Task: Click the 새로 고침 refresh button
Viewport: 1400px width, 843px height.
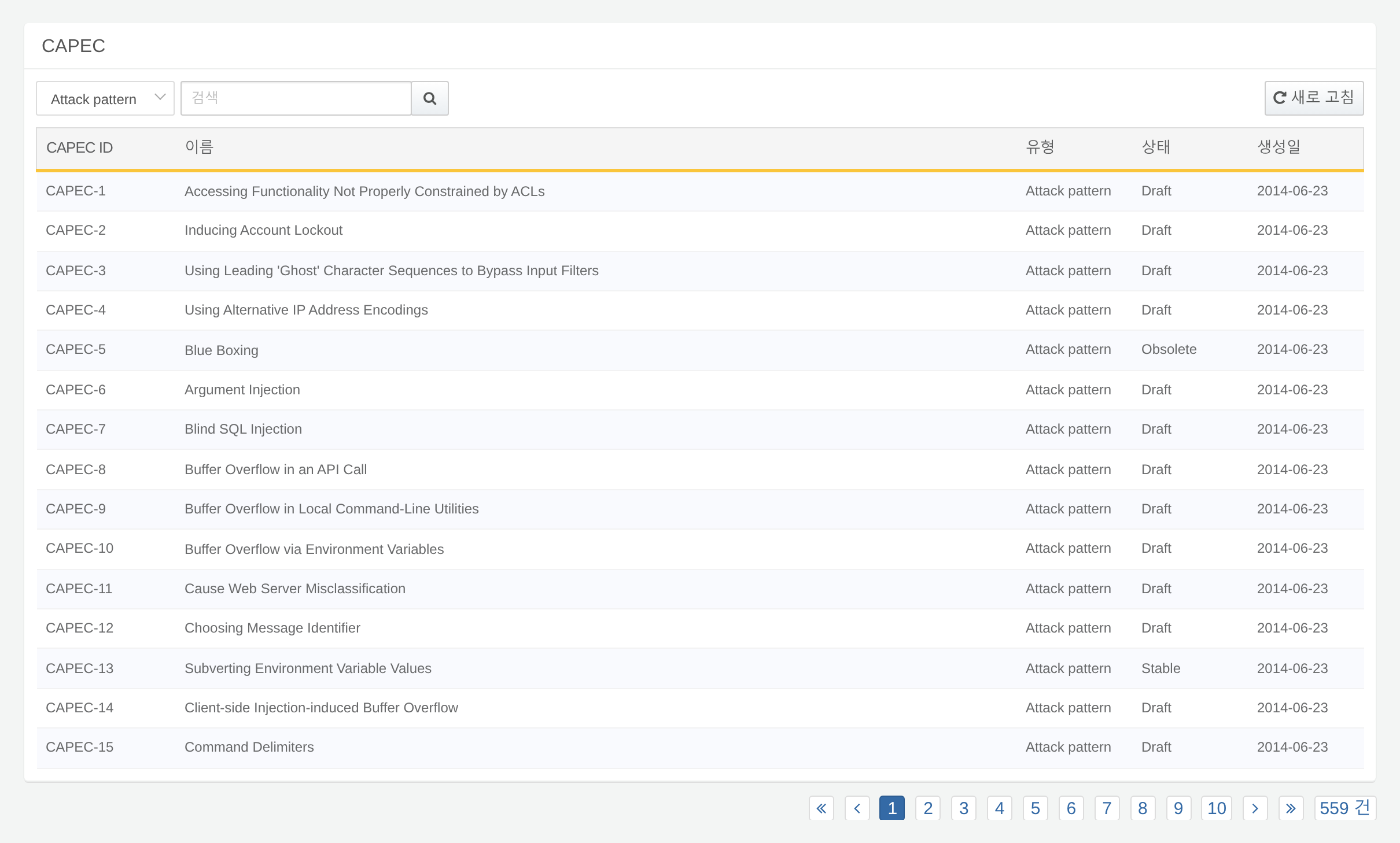Action: [x=1314, y=98]
